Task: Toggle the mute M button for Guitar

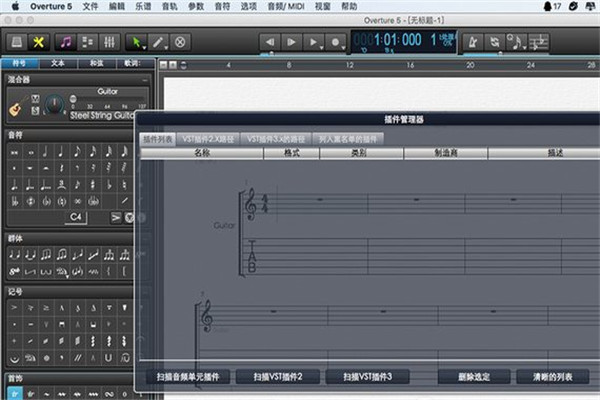Action: [35, 99]
